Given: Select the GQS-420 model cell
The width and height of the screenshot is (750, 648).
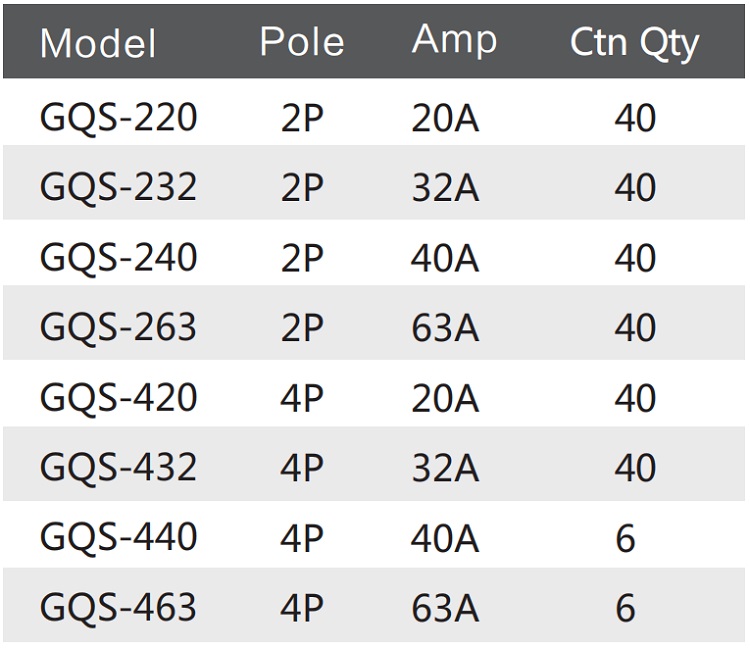Looking at the screenshot, I should pos(118,398).
